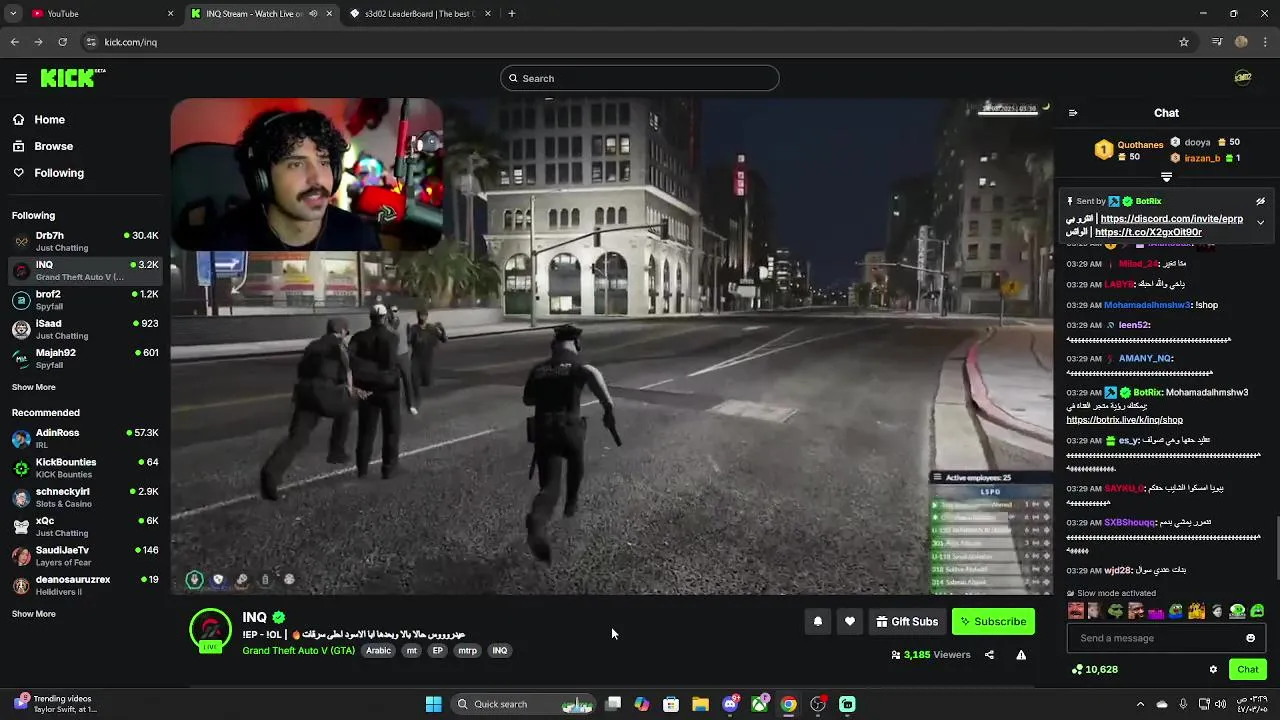The image size is (1280, 720).
Task: Open KickBounties recommended channel
Action: point(85,467)
